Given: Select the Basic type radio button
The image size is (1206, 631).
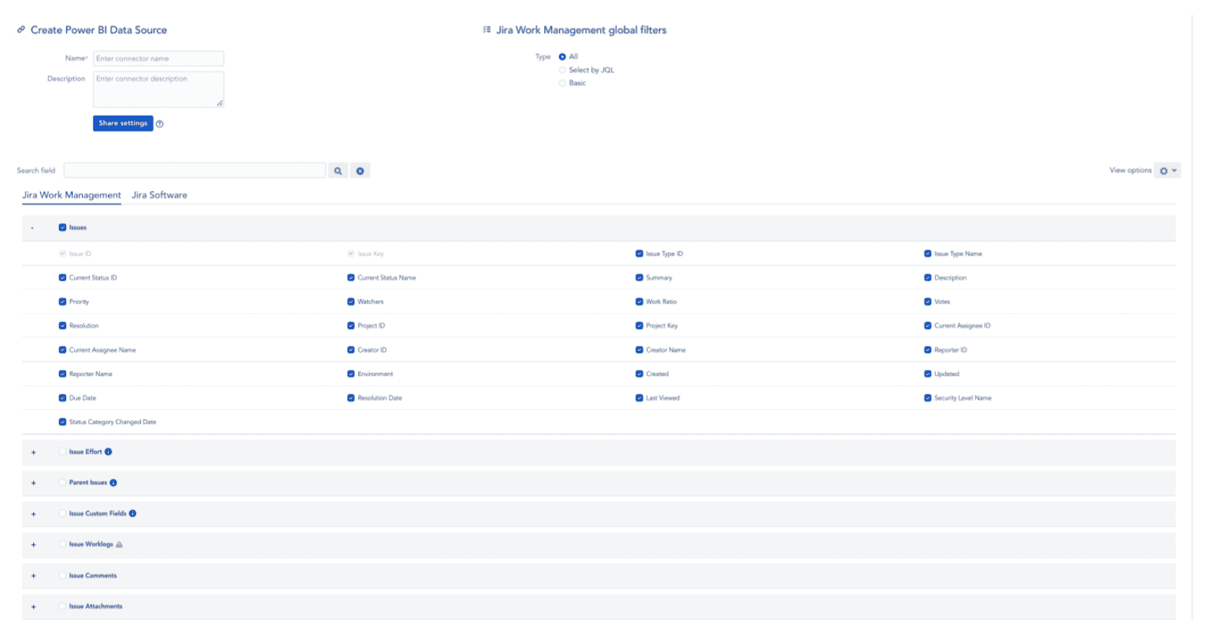Looking at the screenshot, I should click(x=562, y=83).
